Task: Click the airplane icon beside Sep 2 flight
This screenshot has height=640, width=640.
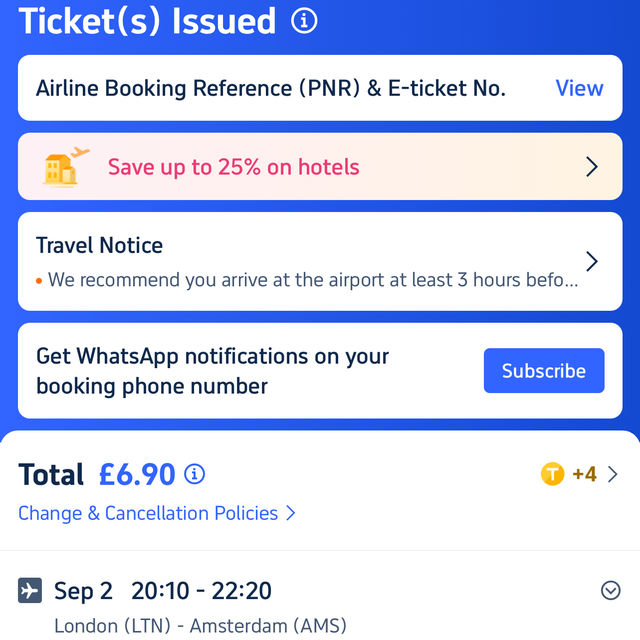Action: point(30,590)
